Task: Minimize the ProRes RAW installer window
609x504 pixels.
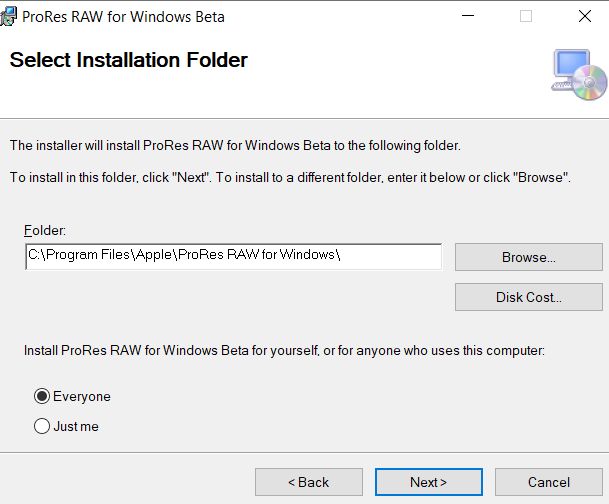Action: coord(468,16)
